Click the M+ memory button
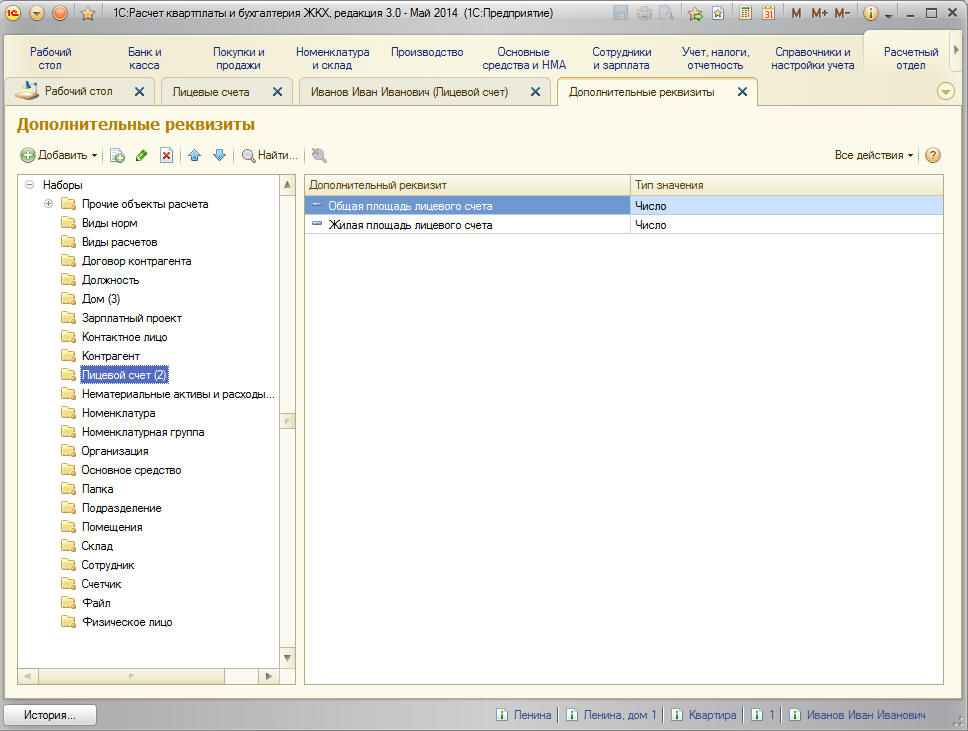The height and width of the screenshot is (731, 968). coord(819,13)
